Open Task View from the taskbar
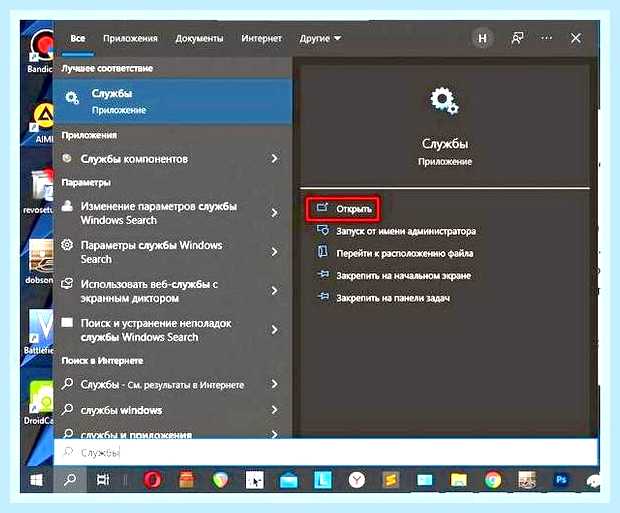This screenshot has width=620, height=513. (103, 480)
